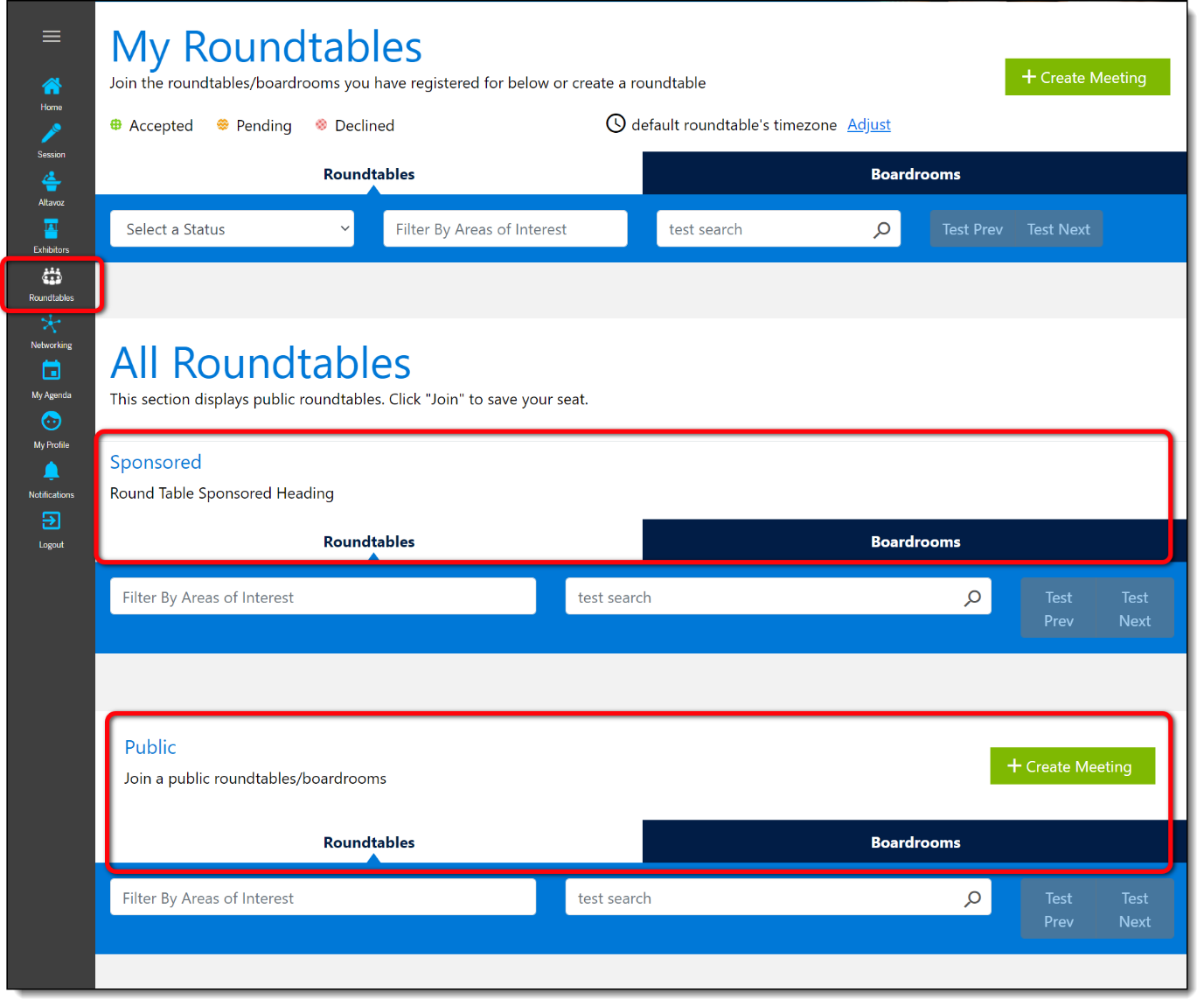This screenshot has height=1006, width=1204.
Task: Open My Profile in the sidebar
Action: [52, 423]
